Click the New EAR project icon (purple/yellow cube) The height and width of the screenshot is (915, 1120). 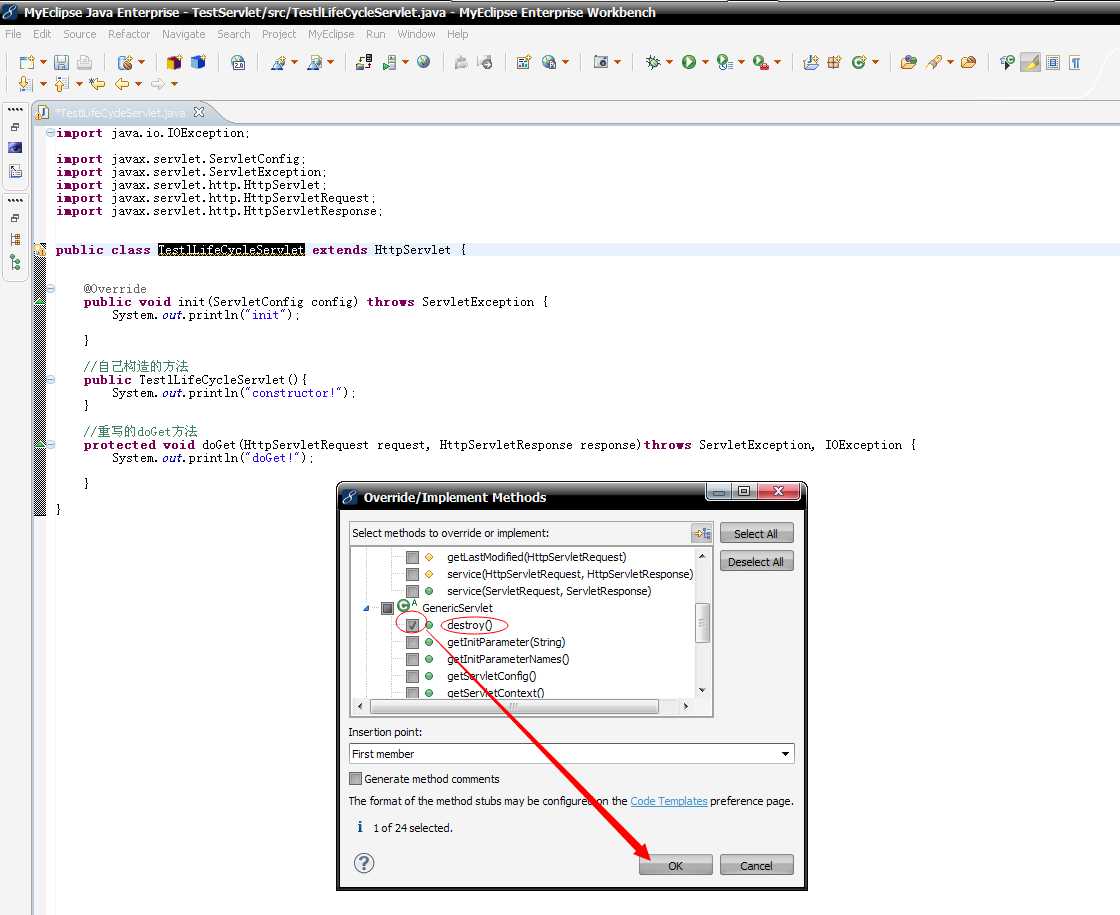tap(174, 63)
